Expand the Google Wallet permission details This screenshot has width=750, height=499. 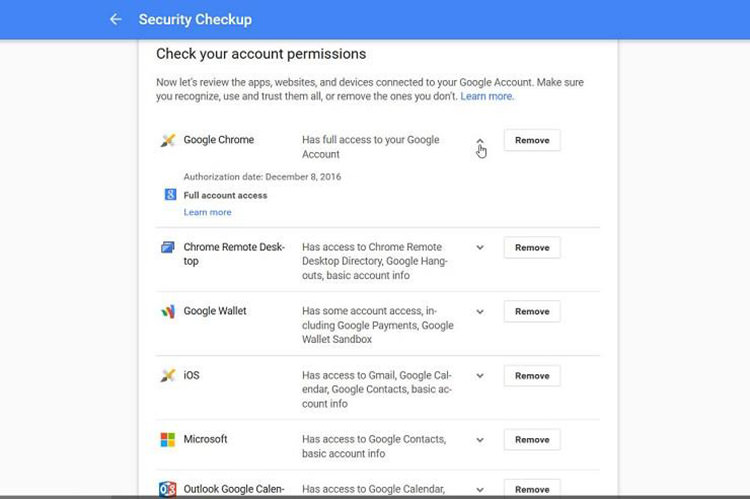(x=480, y=312)
